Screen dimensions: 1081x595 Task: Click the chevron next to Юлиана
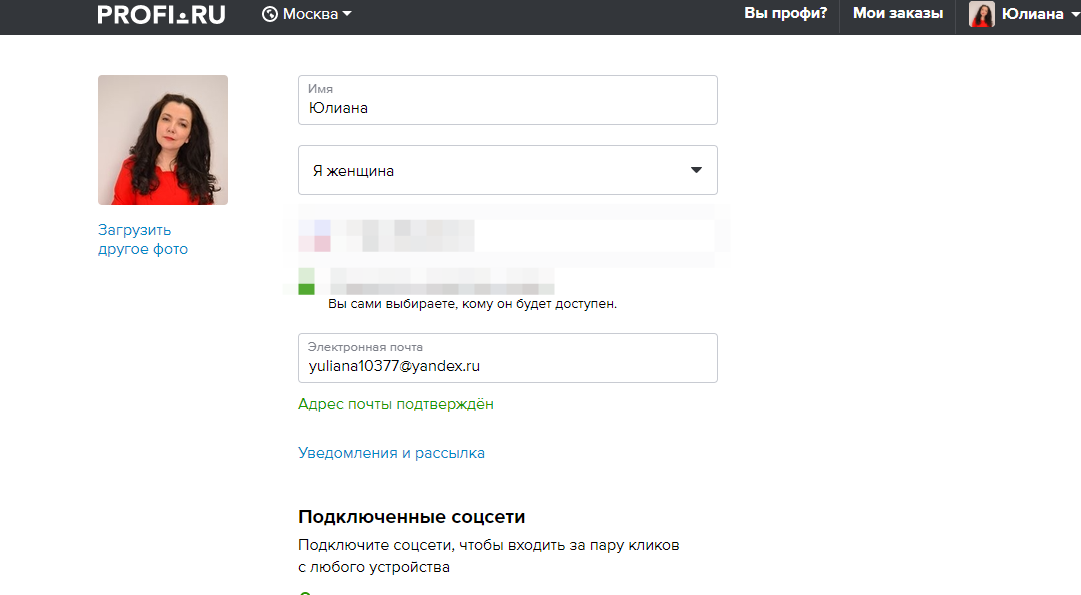[x=1072, y=14]
